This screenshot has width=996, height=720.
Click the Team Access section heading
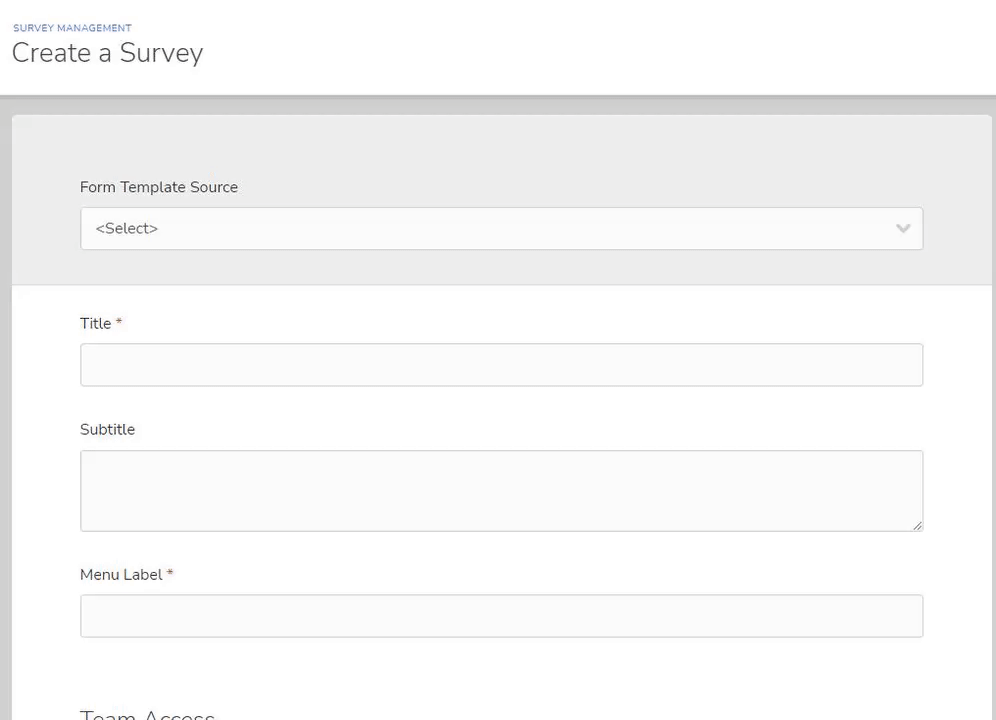pos(147,714)
